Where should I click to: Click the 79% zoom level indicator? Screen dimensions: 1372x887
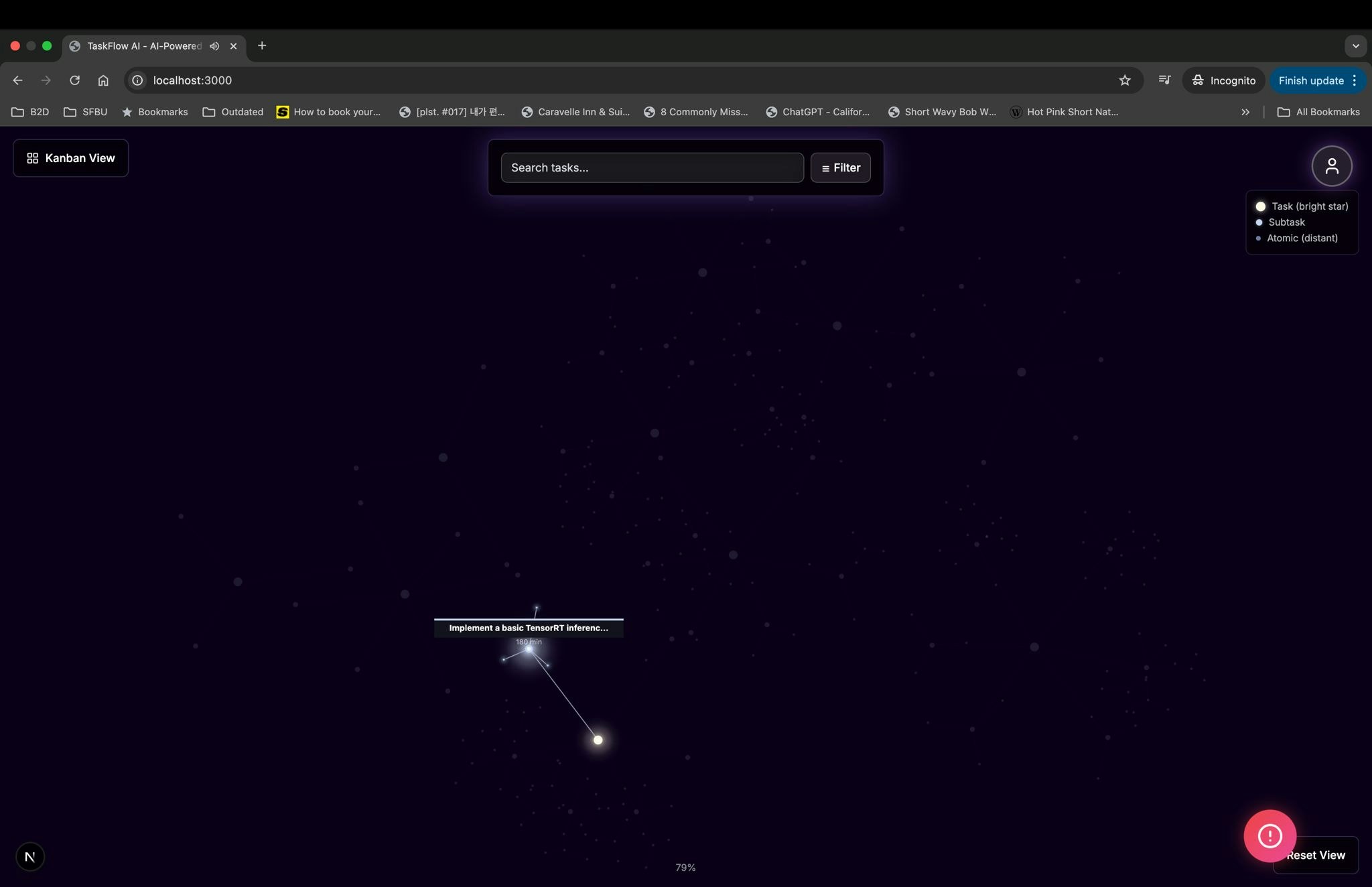[x=685, y=866]
